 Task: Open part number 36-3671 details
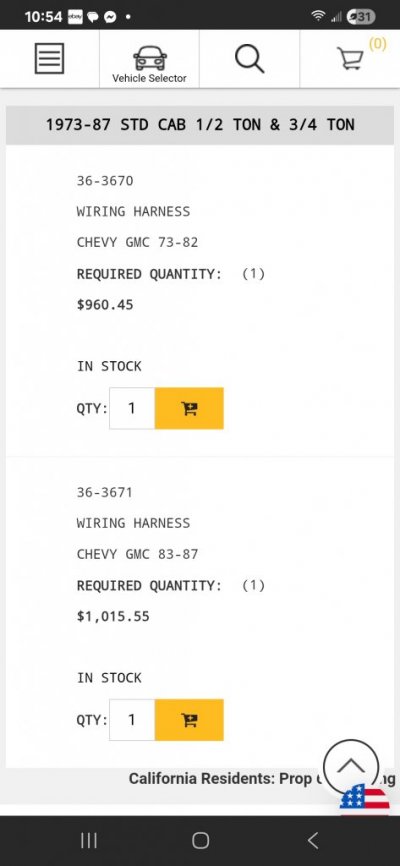click(105, 492)
